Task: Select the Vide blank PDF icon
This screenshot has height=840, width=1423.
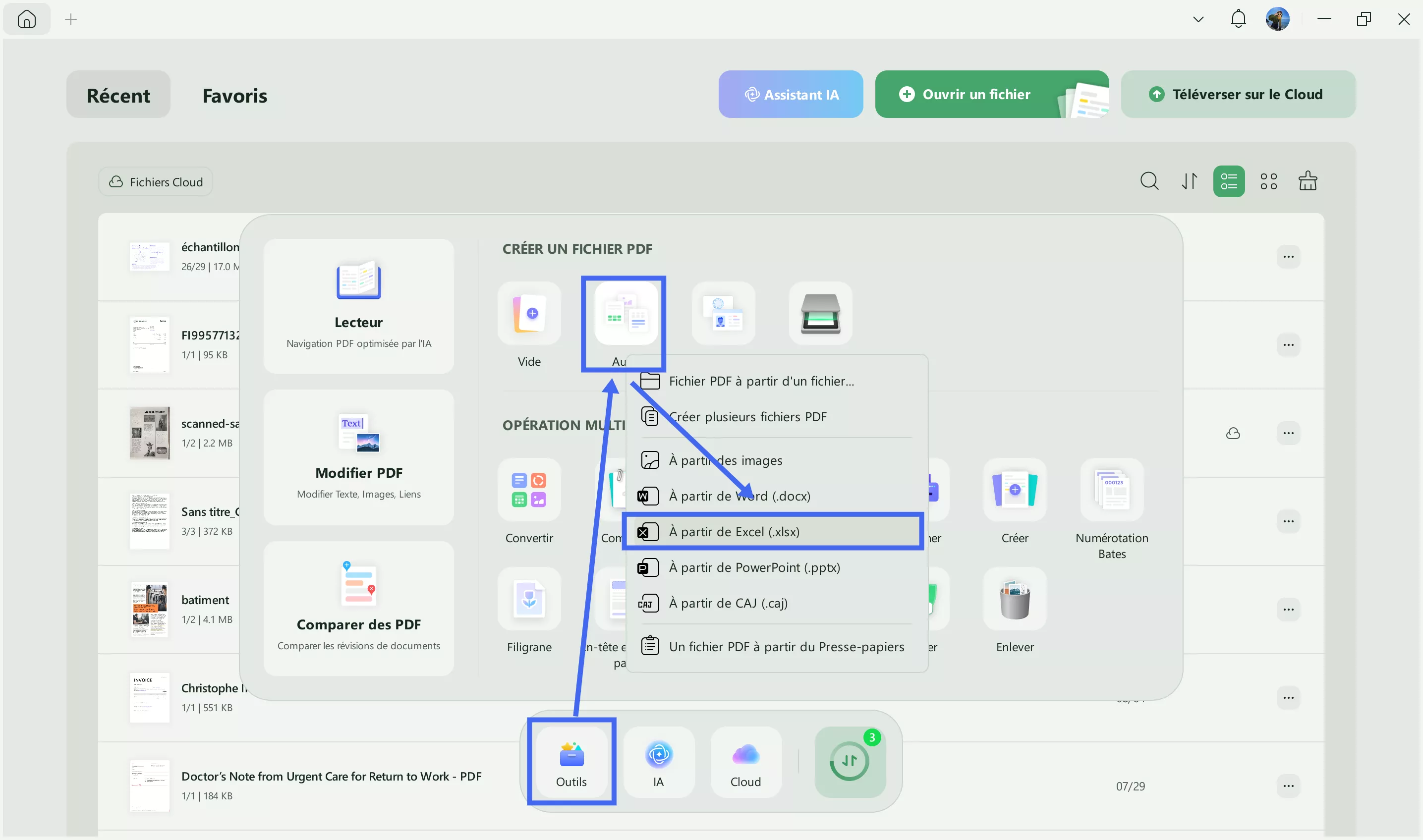Action: 529,314
